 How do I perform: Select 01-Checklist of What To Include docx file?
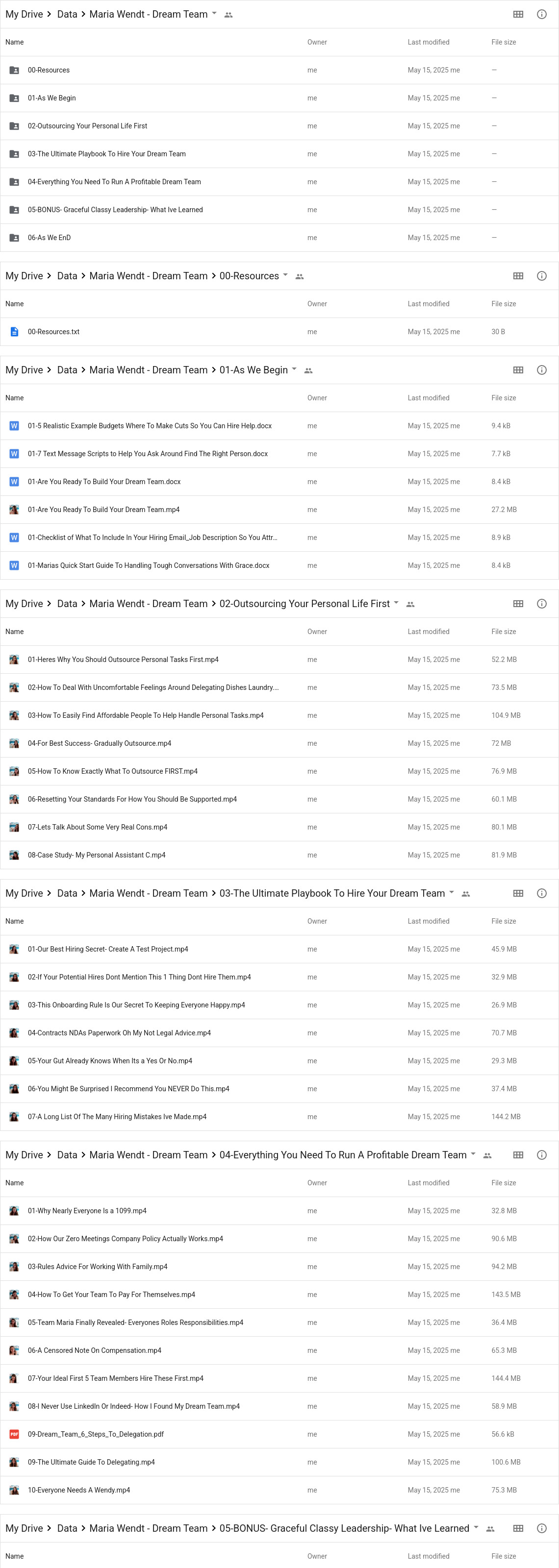279,538
